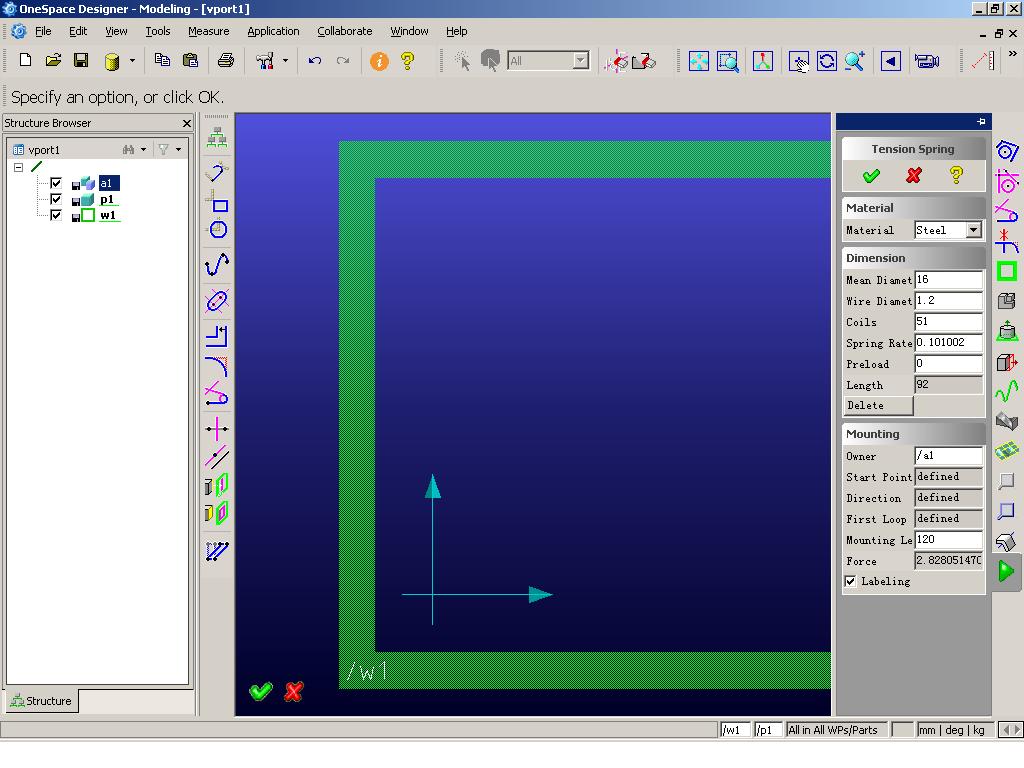Click the Coils input field
Screen dimensions: 1024x768
[948, 321]
